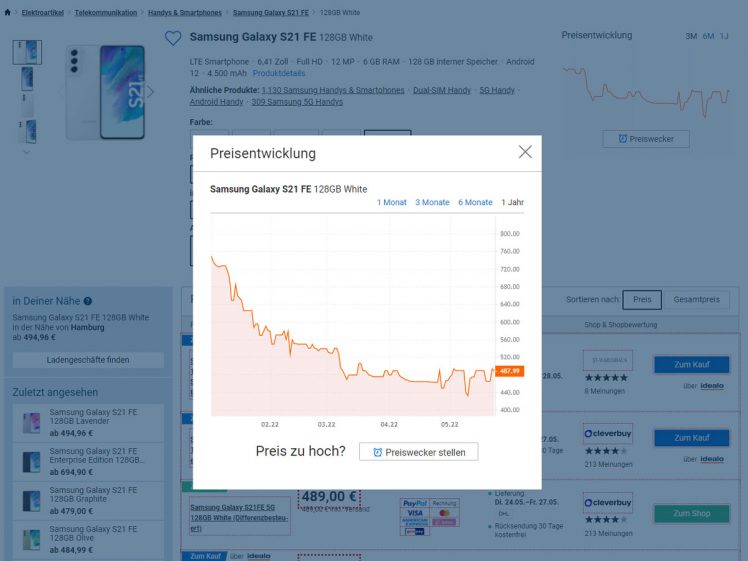
Task: Close the Preisentwicklung dialog
Action: [x=525, y=152]
